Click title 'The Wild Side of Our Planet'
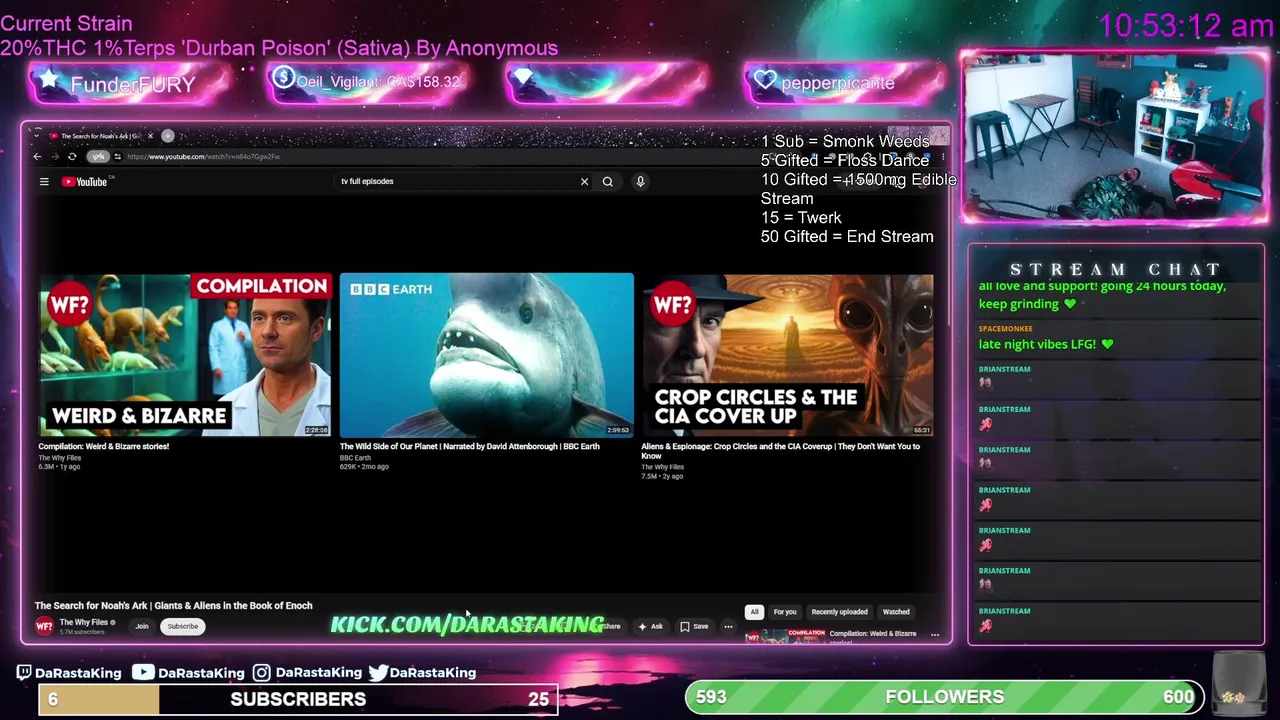Image resolution: width=1280 pixels, height=720 pixels. point(469,446)
